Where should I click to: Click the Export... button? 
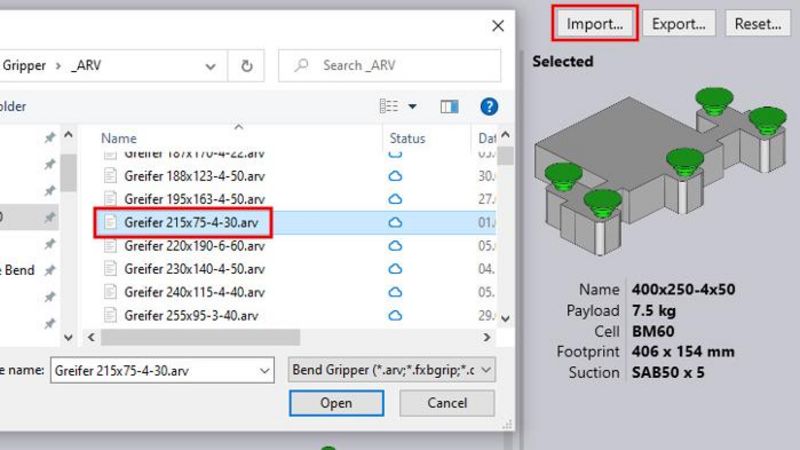point(679,23)
